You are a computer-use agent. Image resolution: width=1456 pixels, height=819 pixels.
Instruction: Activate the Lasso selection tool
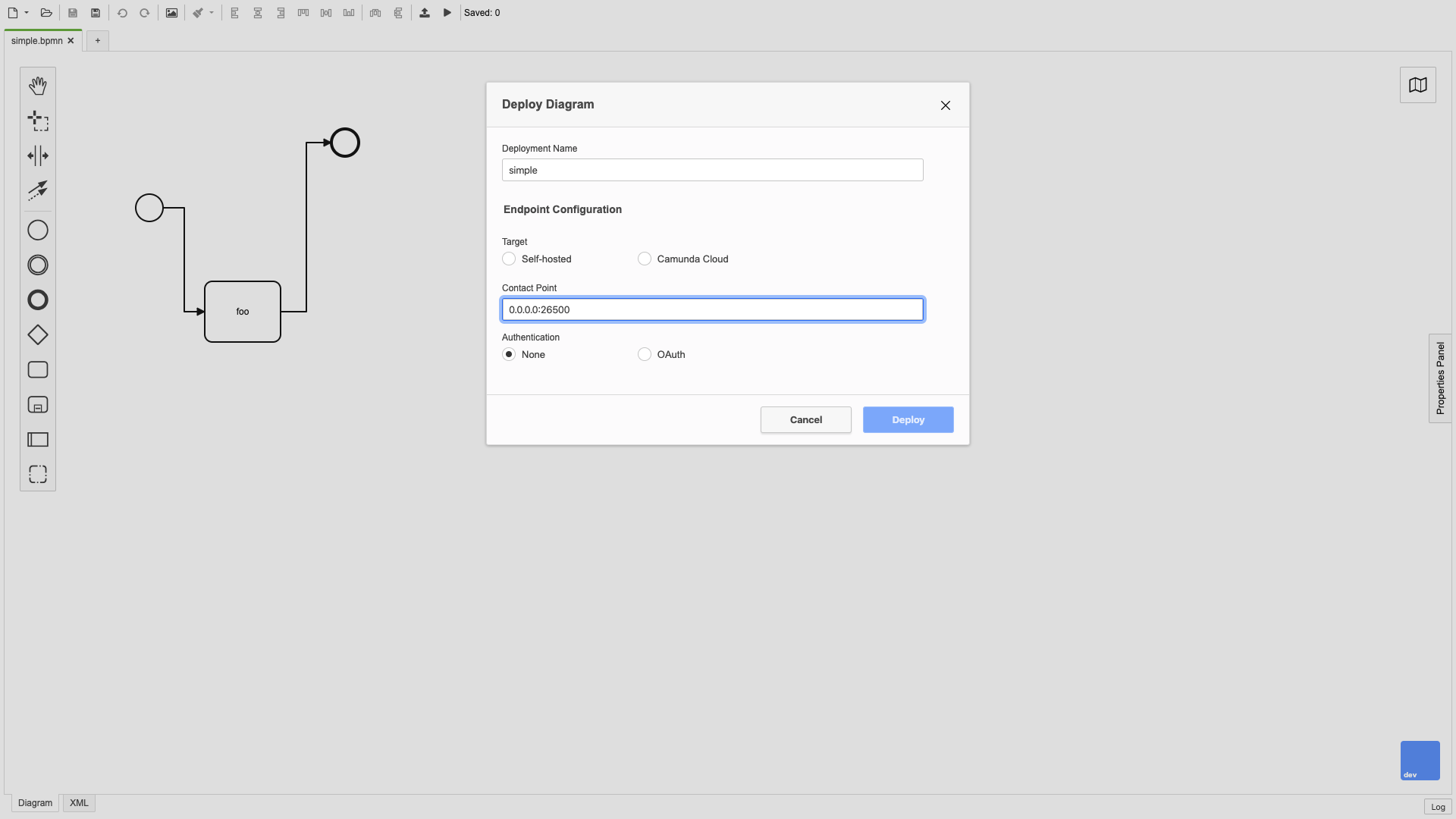[x=38, y=121]
